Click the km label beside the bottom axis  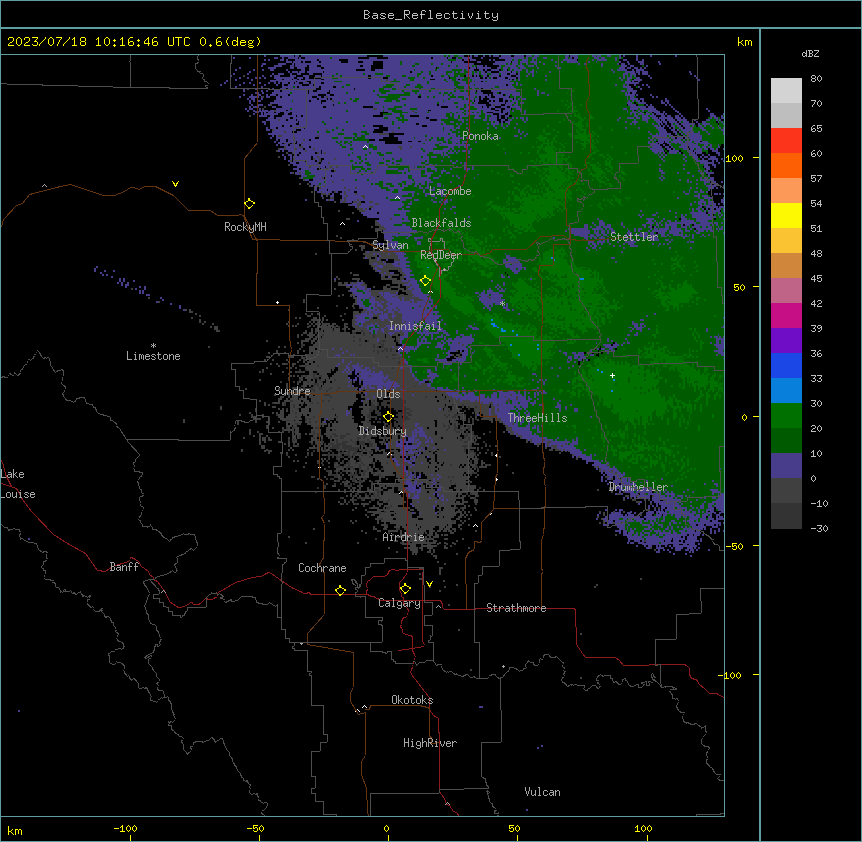point(15,831)
